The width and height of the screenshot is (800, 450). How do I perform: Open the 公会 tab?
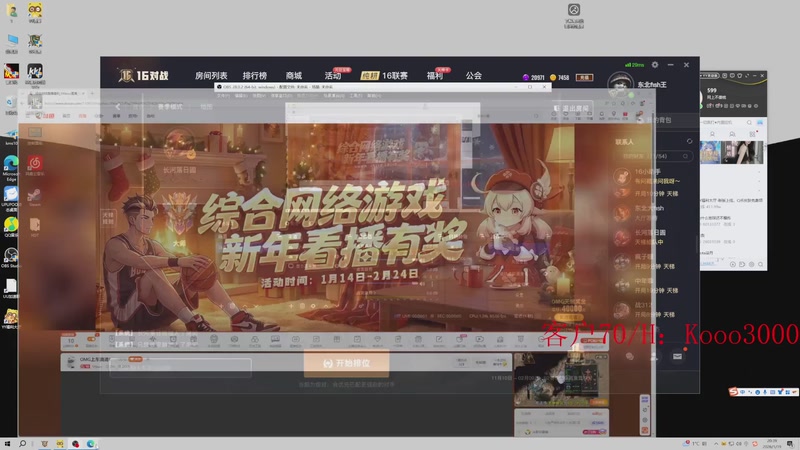[473, 76]
